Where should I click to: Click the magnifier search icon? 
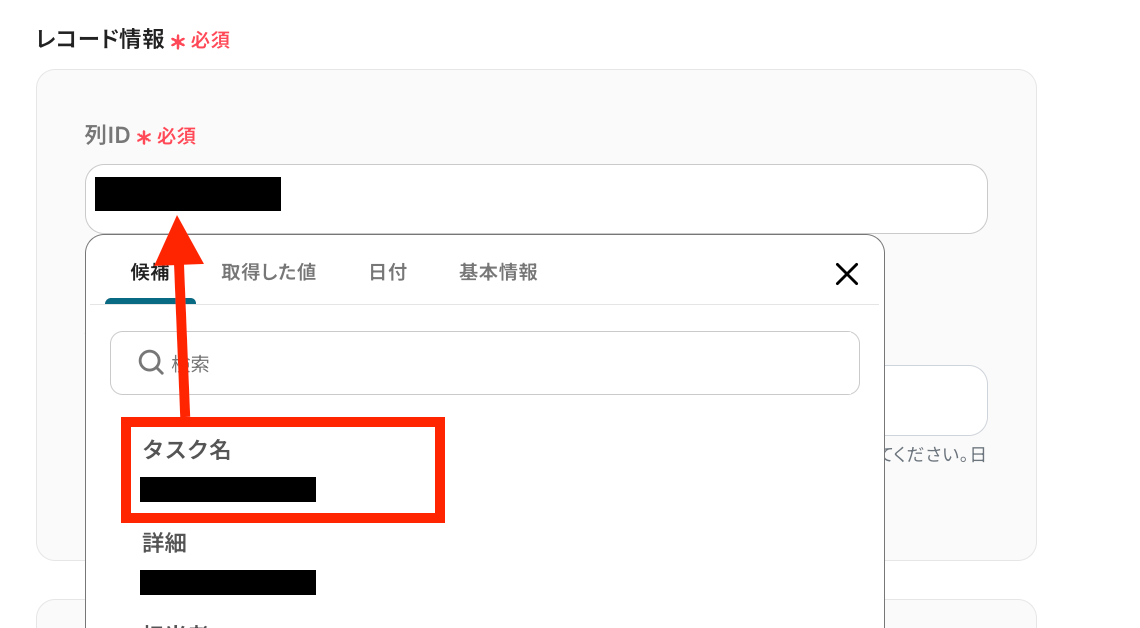(150, 362)
